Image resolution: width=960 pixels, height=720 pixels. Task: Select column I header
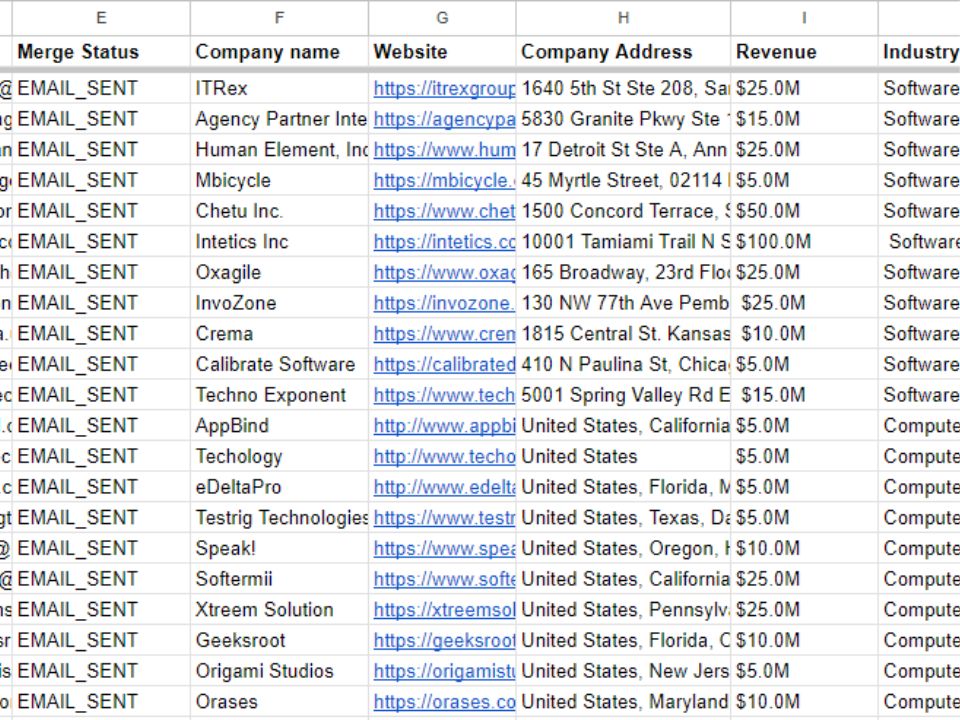pos(804,18)
